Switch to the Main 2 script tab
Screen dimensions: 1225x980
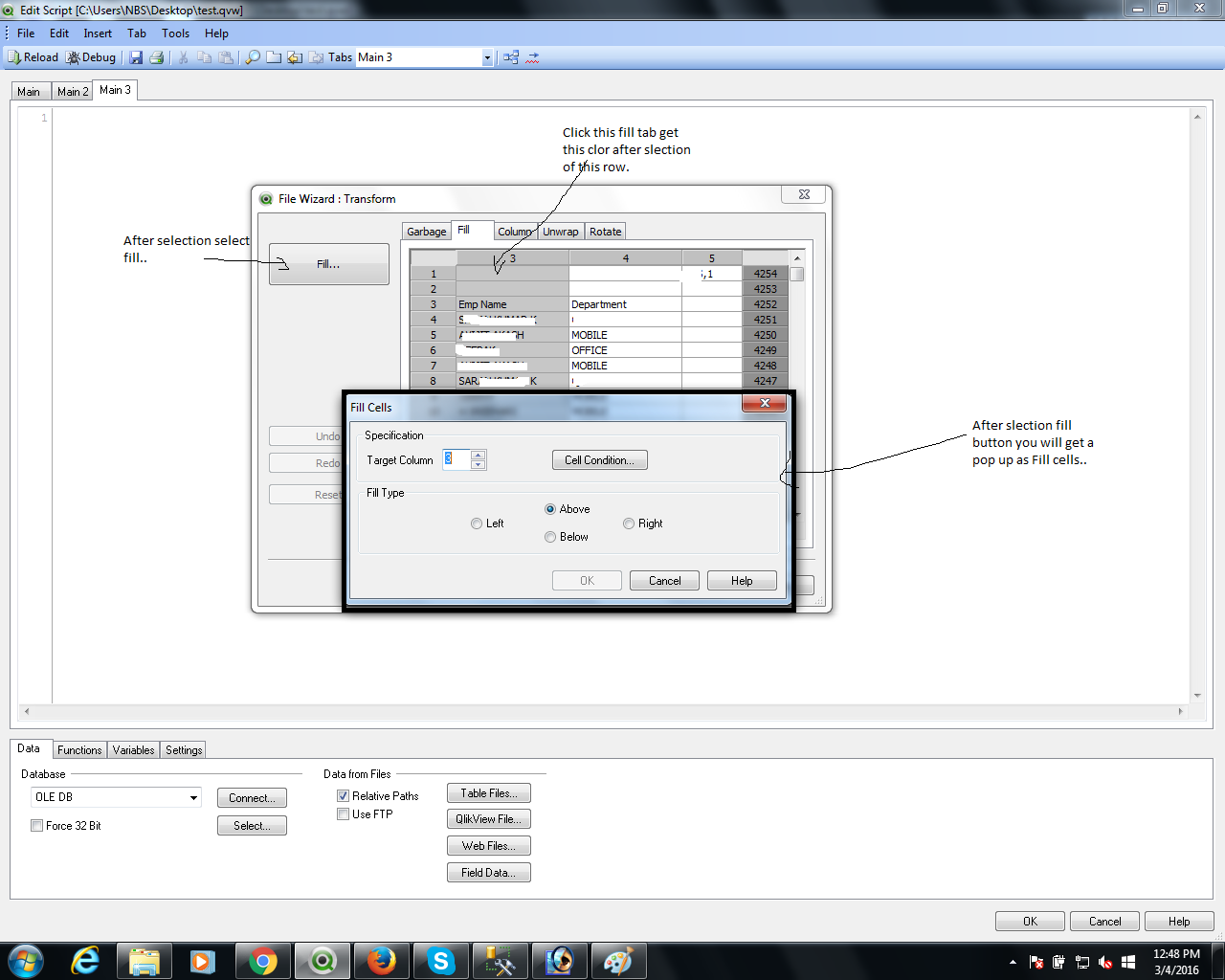pos(73,92)
